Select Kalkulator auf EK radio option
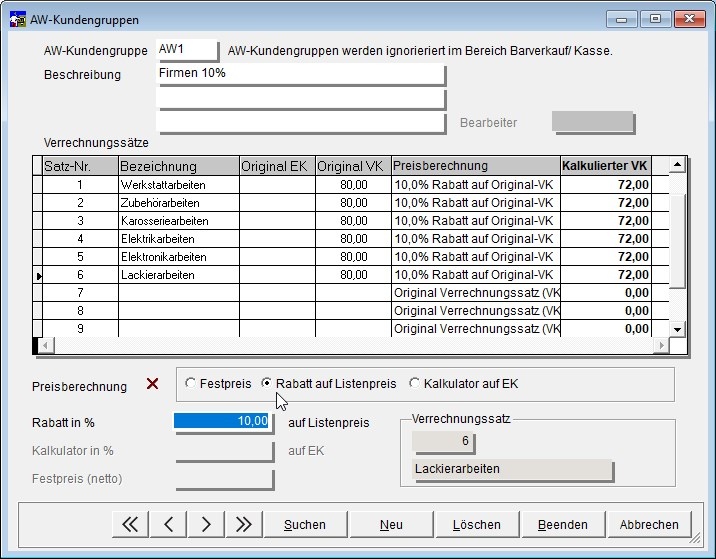The height and width of the screenshot is (559, 716). coord(464,383)
